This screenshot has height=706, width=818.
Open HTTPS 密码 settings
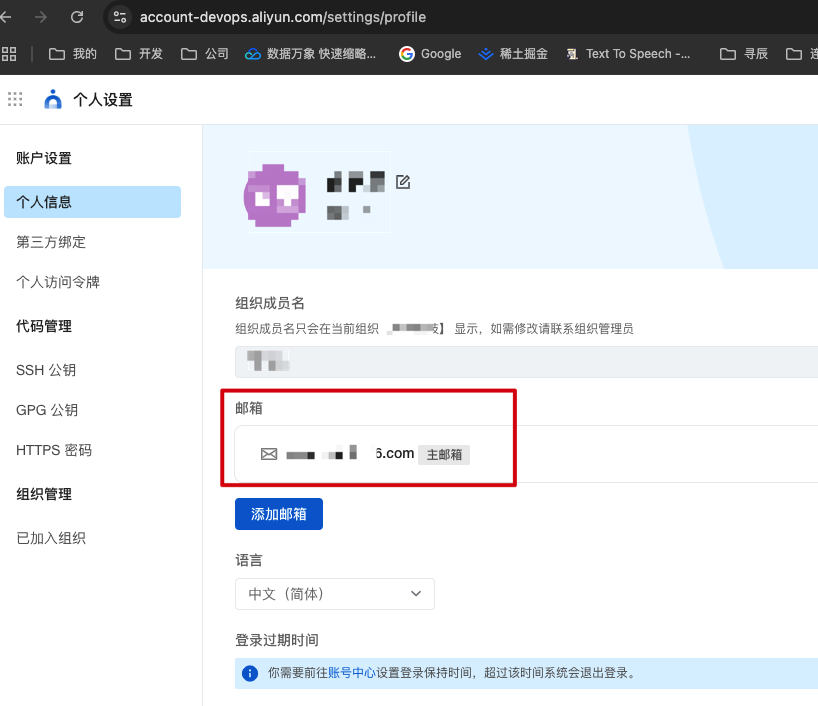tap(54, 450)
